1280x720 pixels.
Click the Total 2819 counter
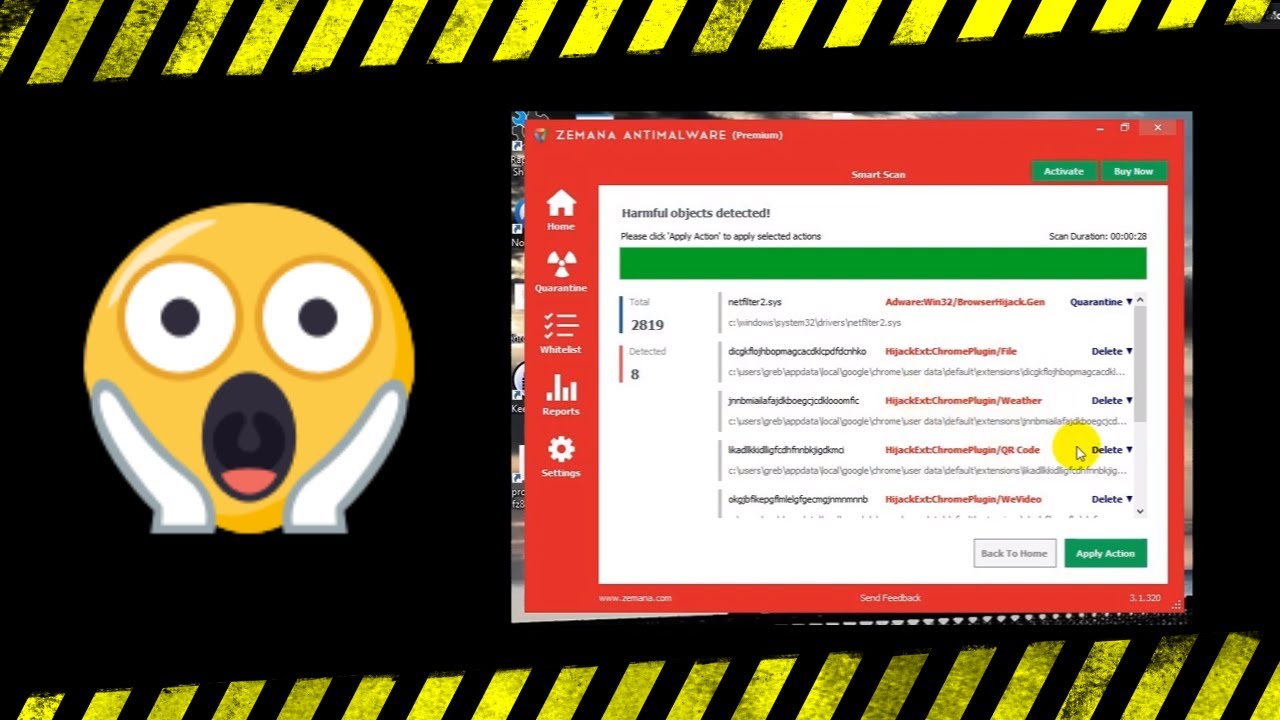647,315
